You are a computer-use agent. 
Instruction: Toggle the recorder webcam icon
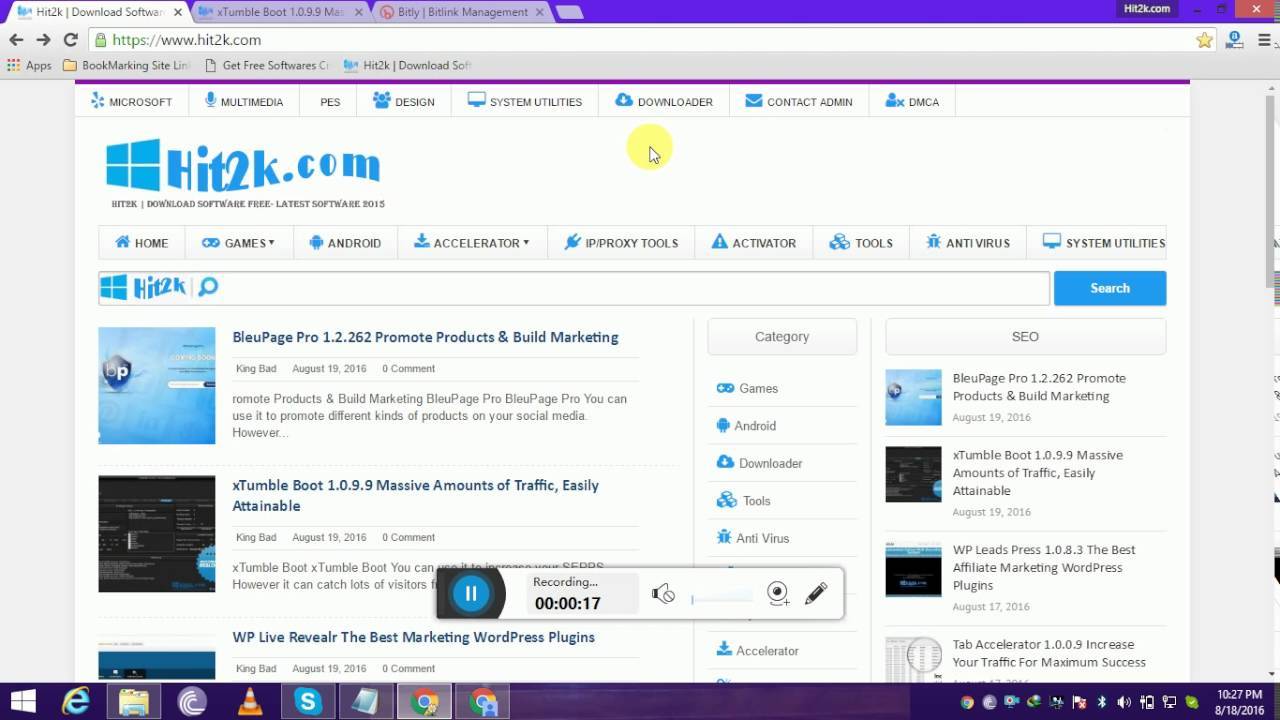[x=778, y=594]
